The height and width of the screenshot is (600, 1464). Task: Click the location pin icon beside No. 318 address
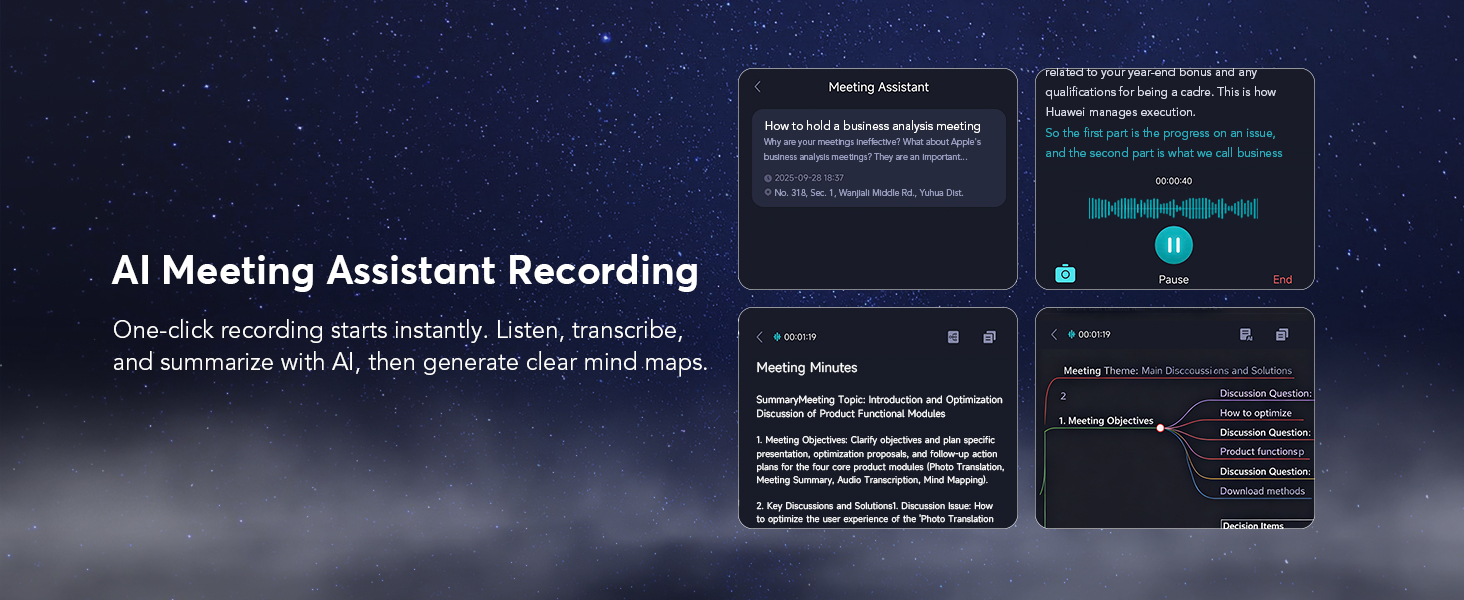[x=768, y=192]
